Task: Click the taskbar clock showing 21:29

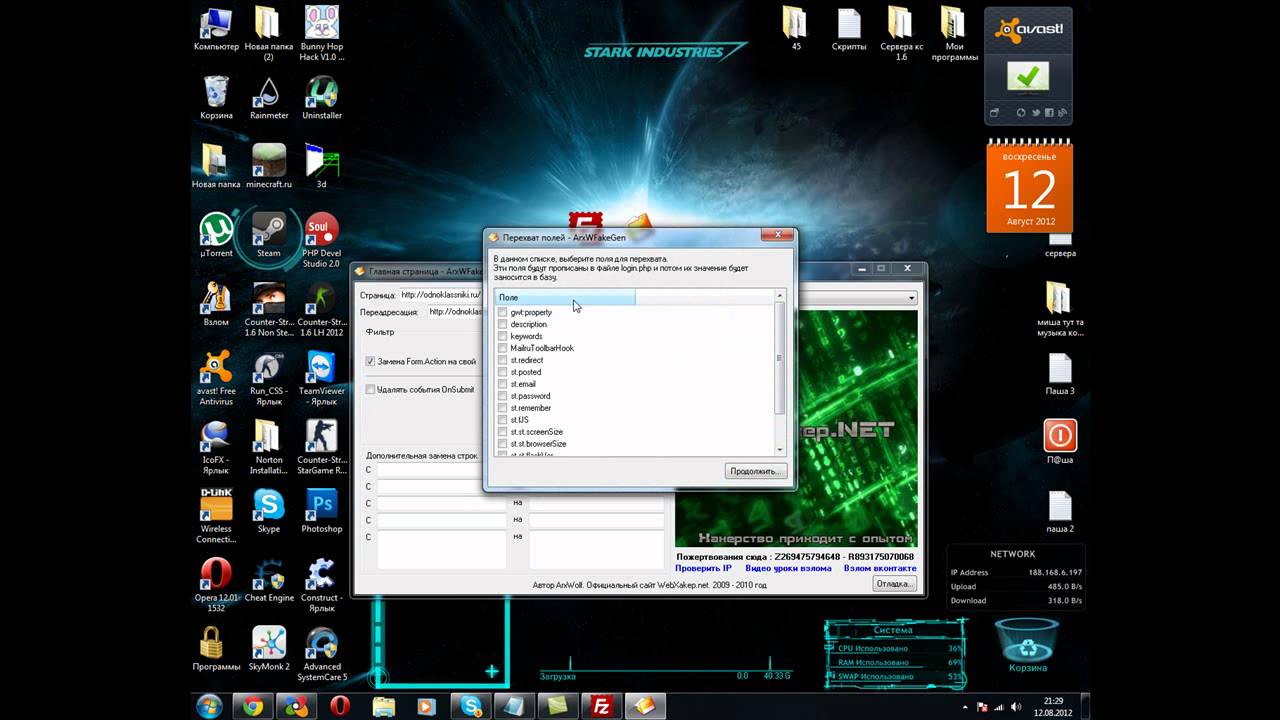Action: click(x=1052, y=706)
